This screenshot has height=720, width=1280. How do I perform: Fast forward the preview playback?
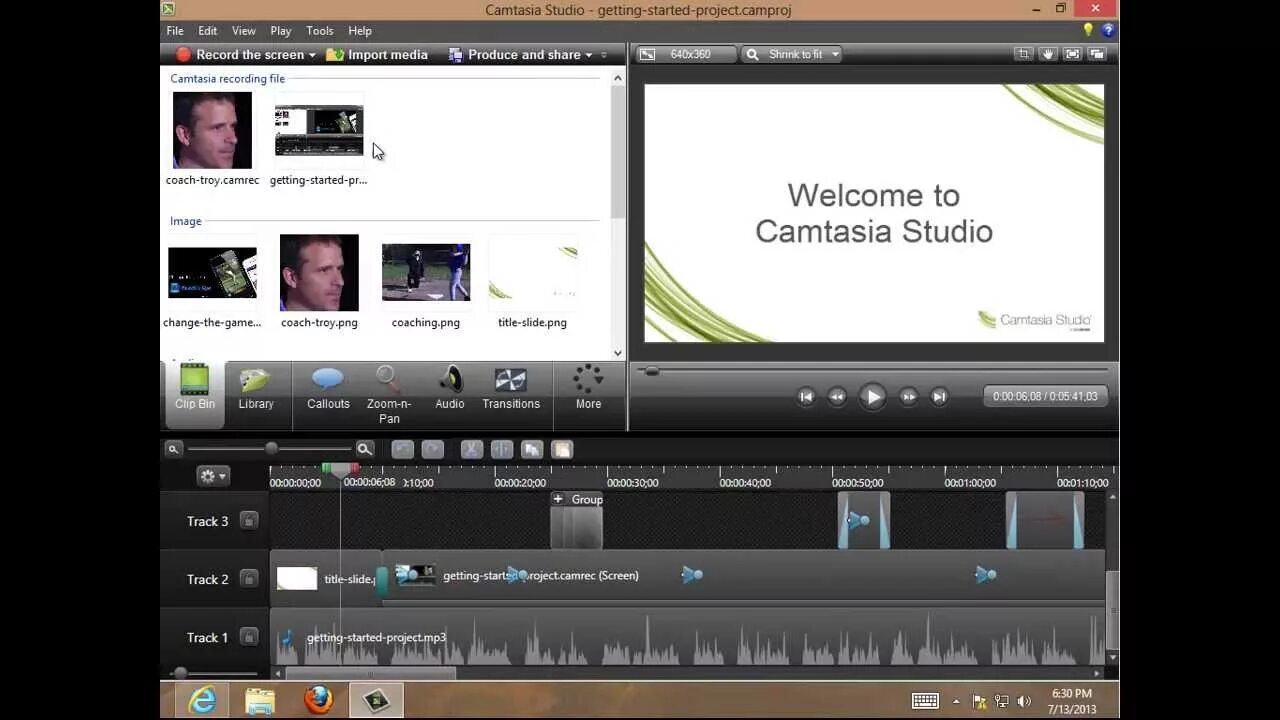(908, 397)
